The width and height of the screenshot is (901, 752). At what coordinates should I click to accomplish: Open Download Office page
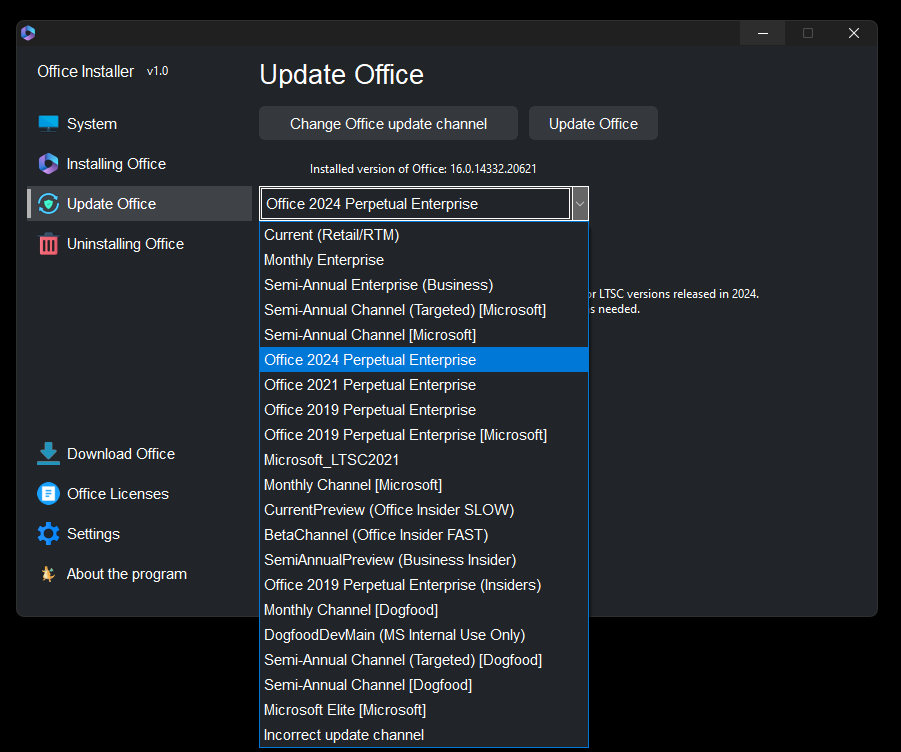tap(140, 454)
